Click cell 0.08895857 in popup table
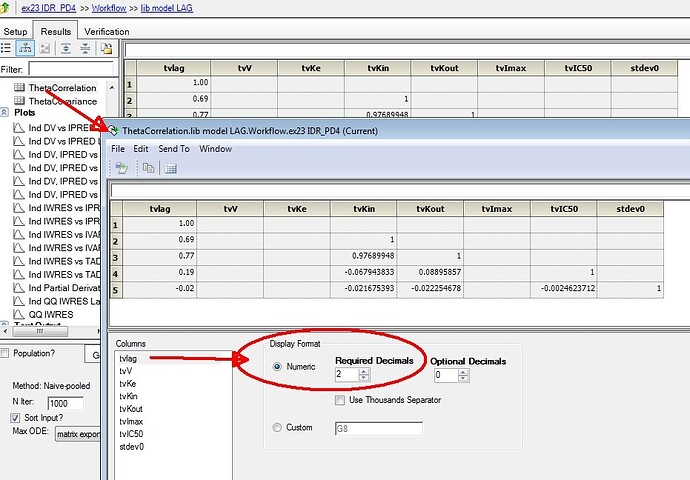This screenshot has width=690, height=480. point(430,272)
